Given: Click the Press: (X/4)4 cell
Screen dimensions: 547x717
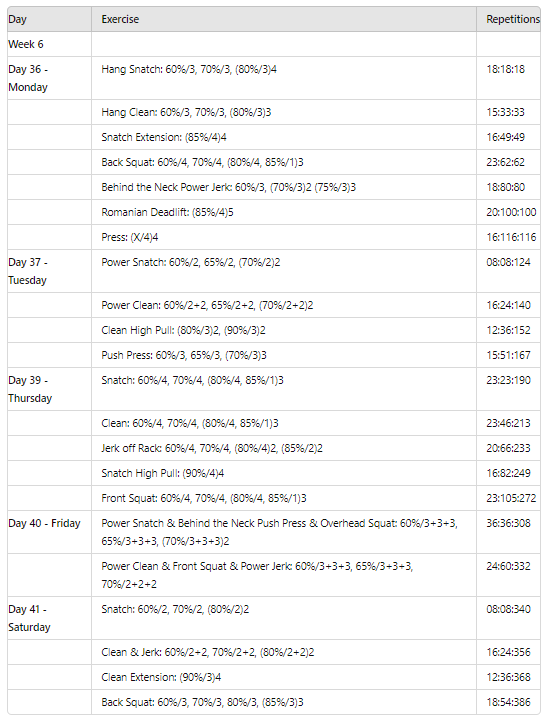Looking at the screenshot, I should (284, 237).
